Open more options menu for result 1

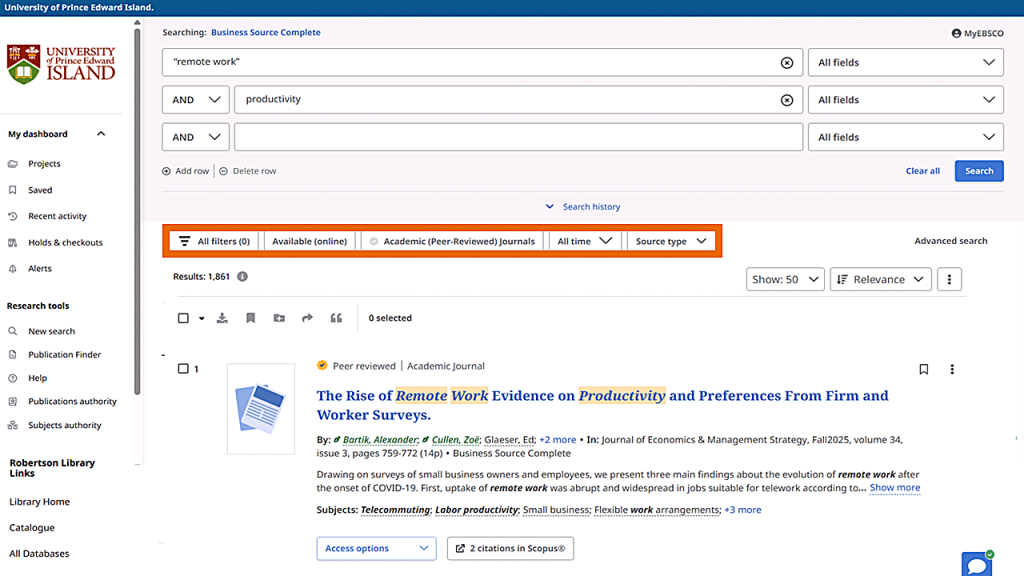(x=951, y=369)
